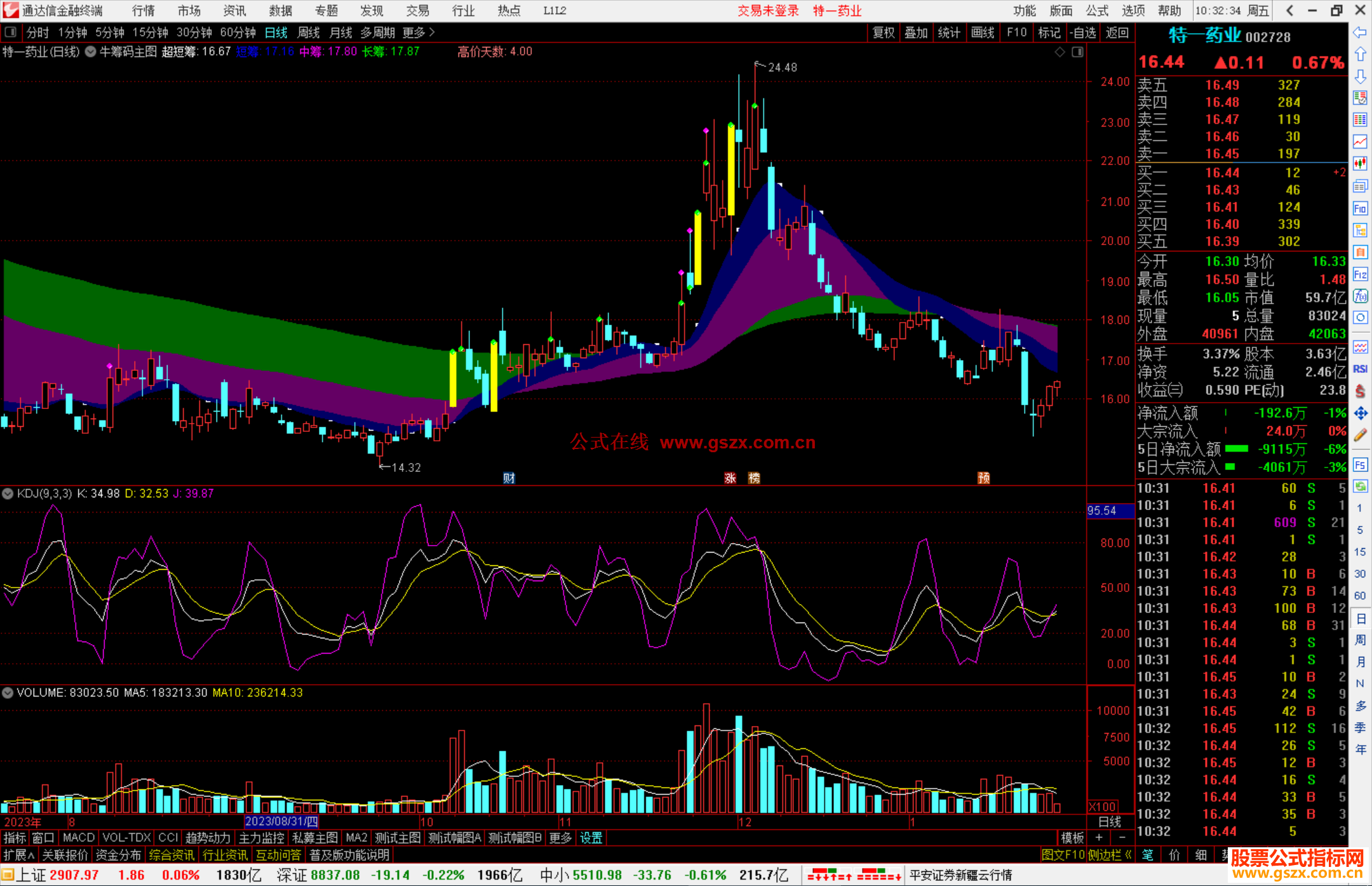Screen dimensions: 1372x886
Task: Click the plus zoom-in chart button
Action: point(1099,838)
